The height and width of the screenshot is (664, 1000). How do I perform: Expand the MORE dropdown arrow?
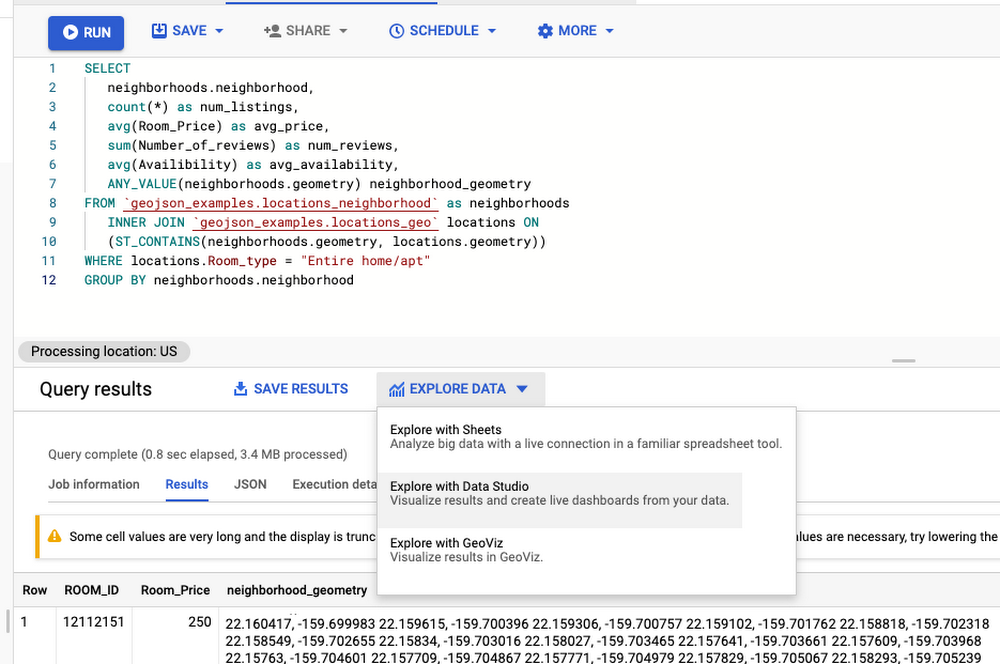609,31
